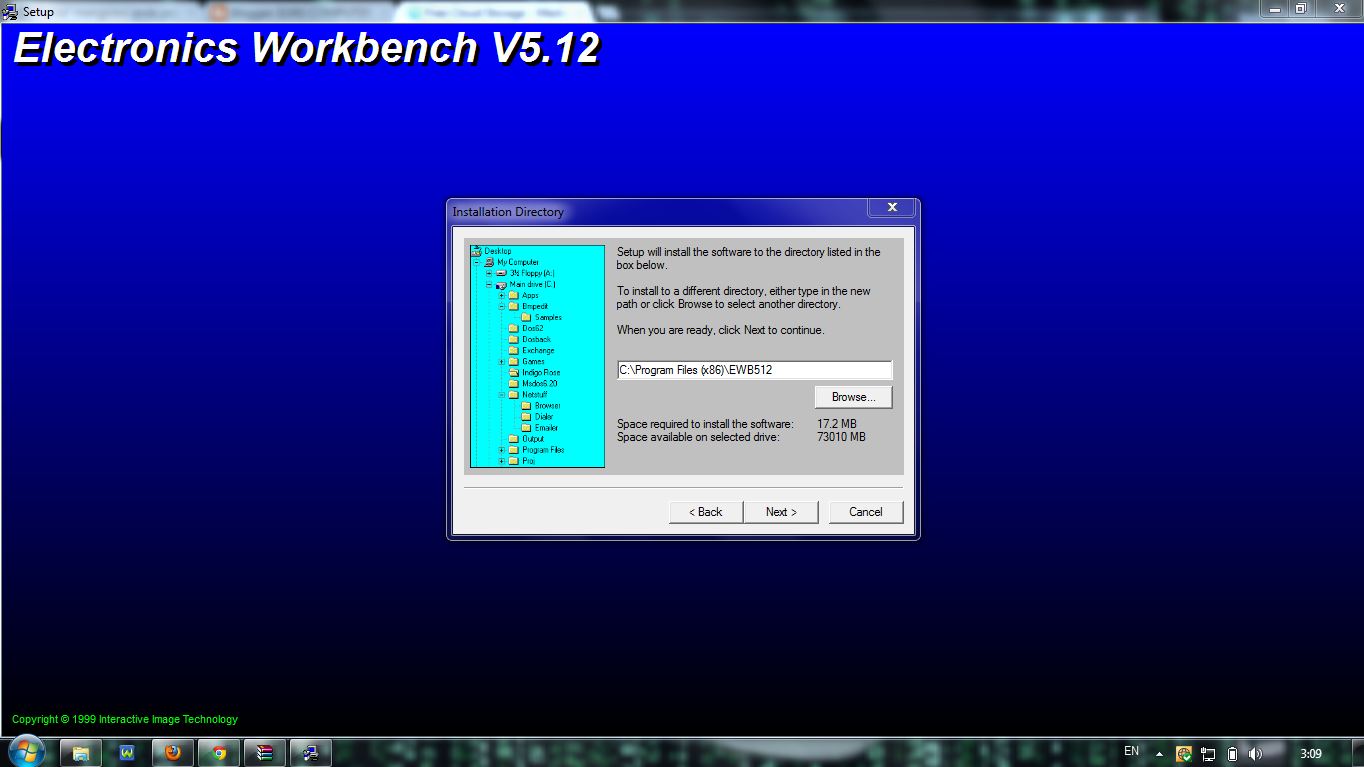Launch Google Chrome from the taskbar
The width and height of the screenshot is (1364, 767).
[219, 752]
